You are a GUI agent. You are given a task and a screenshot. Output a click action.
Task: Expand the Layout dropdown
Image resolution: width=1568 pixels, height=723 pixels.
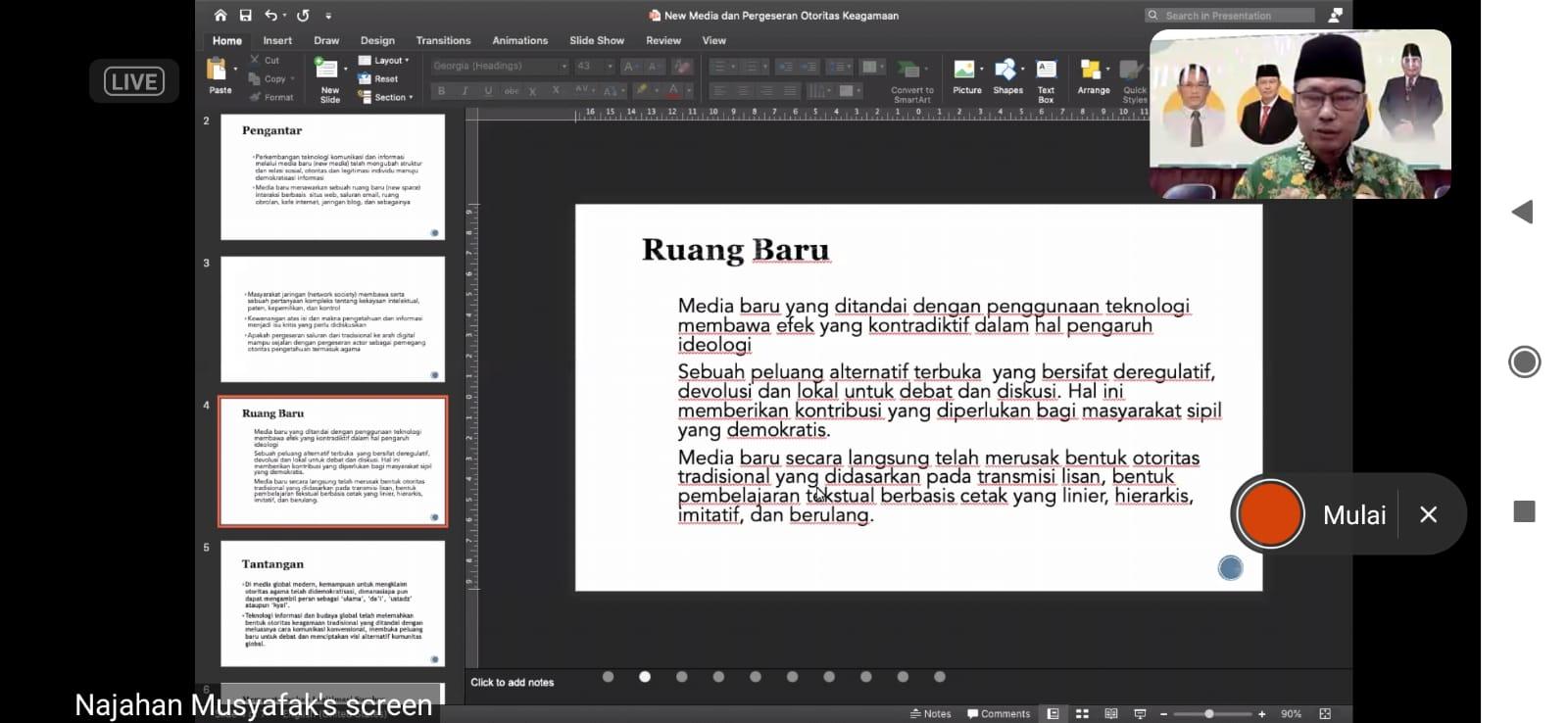tap(385, 61)
